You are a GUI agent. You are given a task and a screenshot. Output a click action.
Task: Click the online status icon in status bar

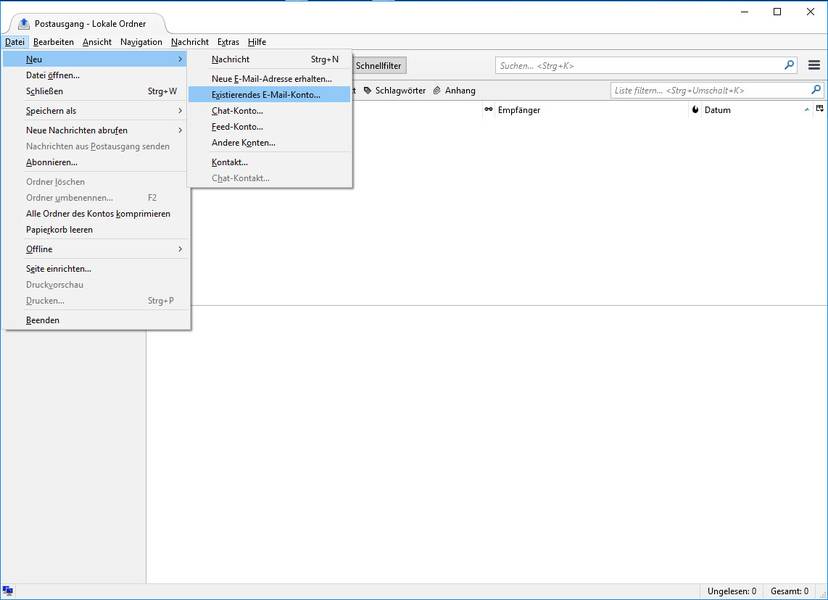point(7,590)
